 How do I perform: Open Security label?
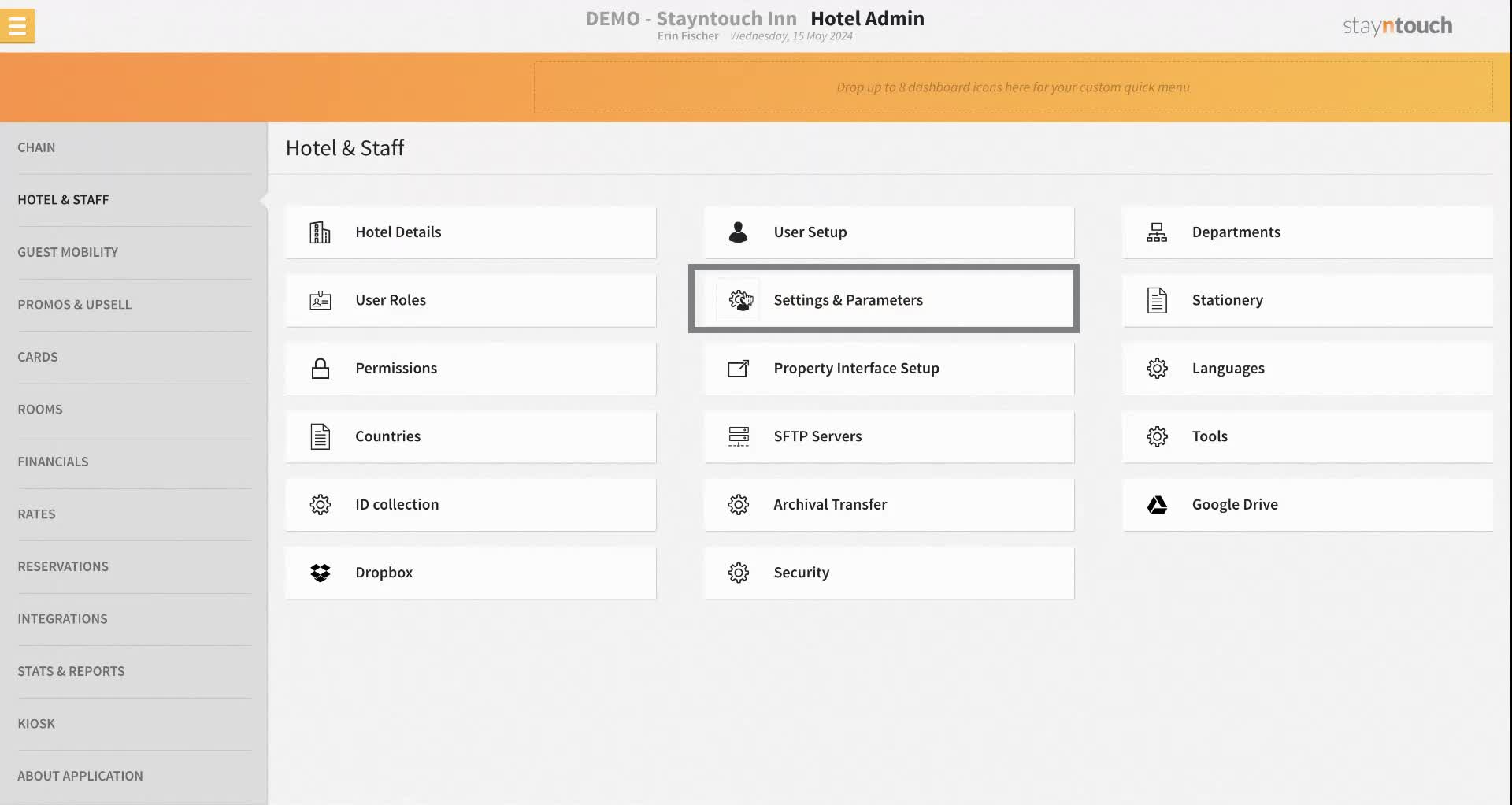801,573
